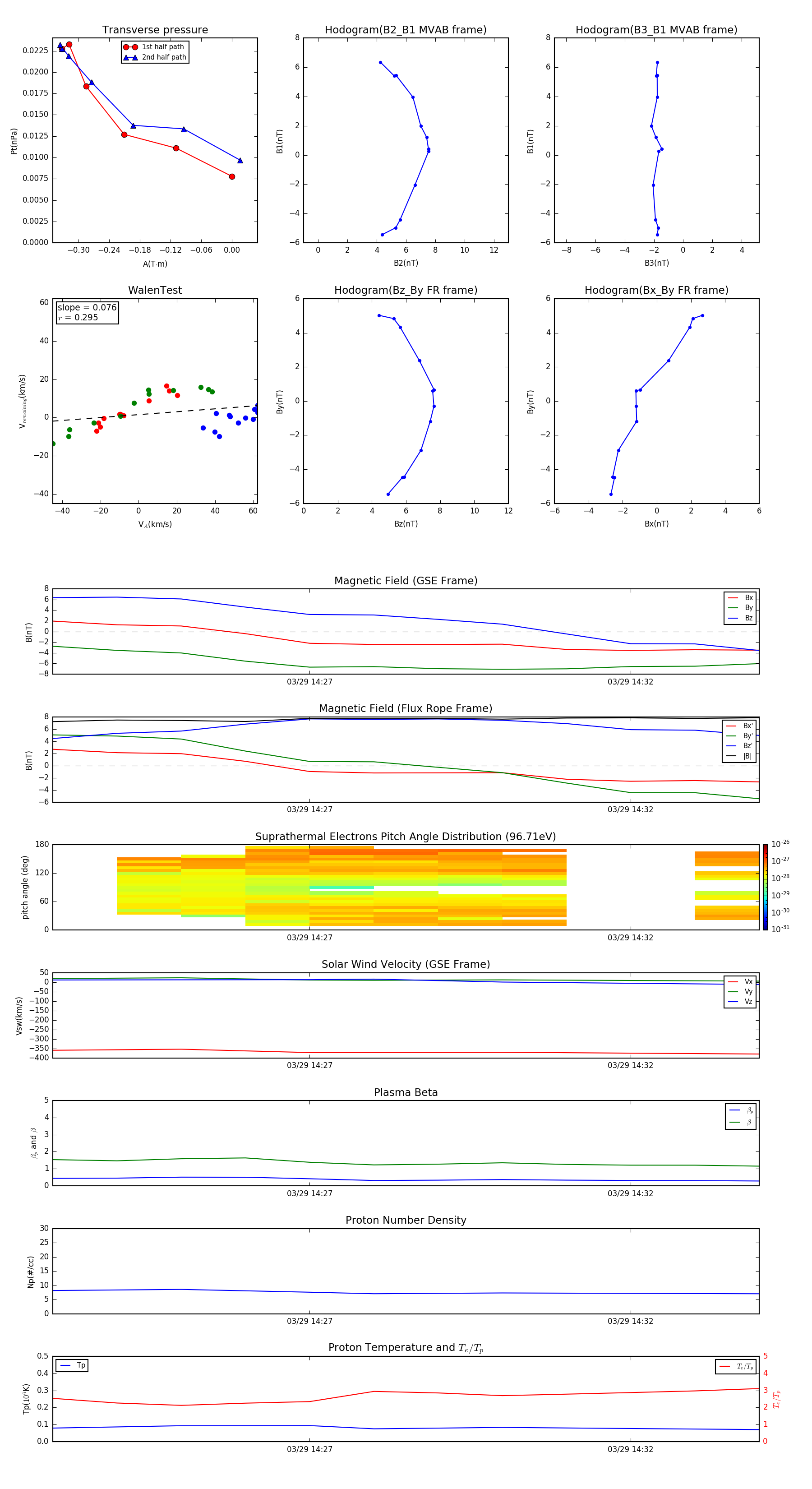The width and height of the screenshot is (812, 1489).
Task: Click '03/29 14:27' tick under proton temperature plot
Action: tap(310, 1449)
